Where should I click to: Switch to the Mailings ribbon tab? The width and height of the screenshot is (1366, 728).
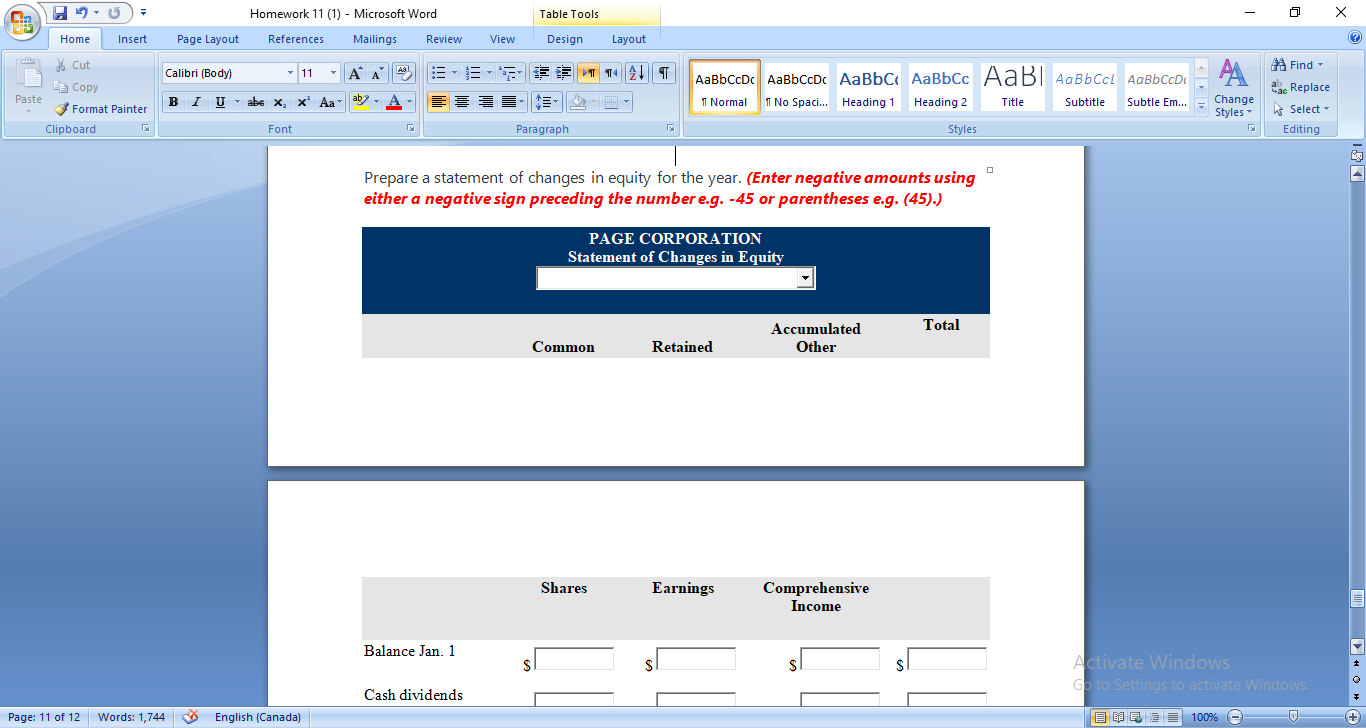[374, 39]
